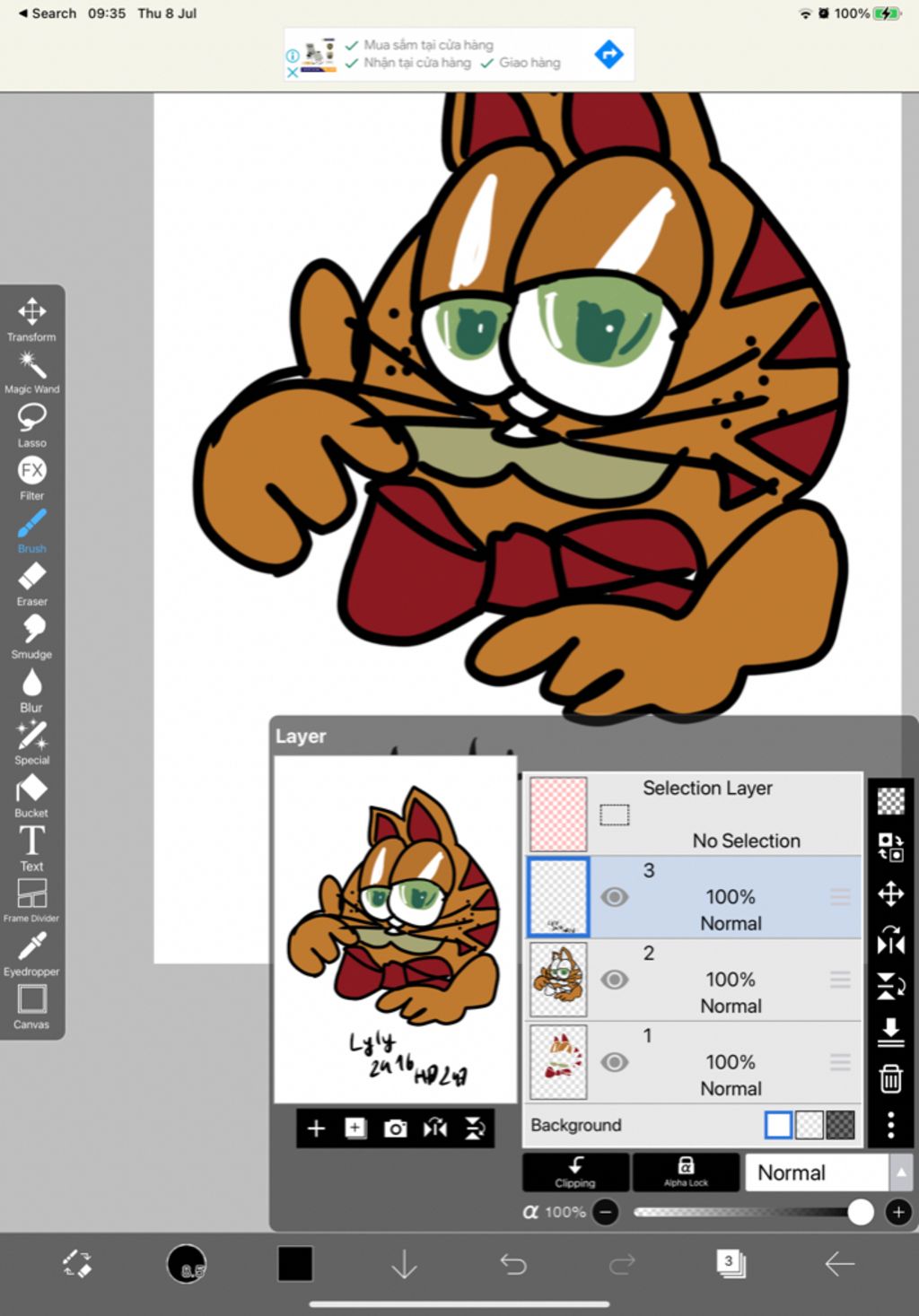Image resolution: width=919 pixels, height=1316 pixels.
Task: Select layer 1 thumbnail
Action: coord(558,1062)
